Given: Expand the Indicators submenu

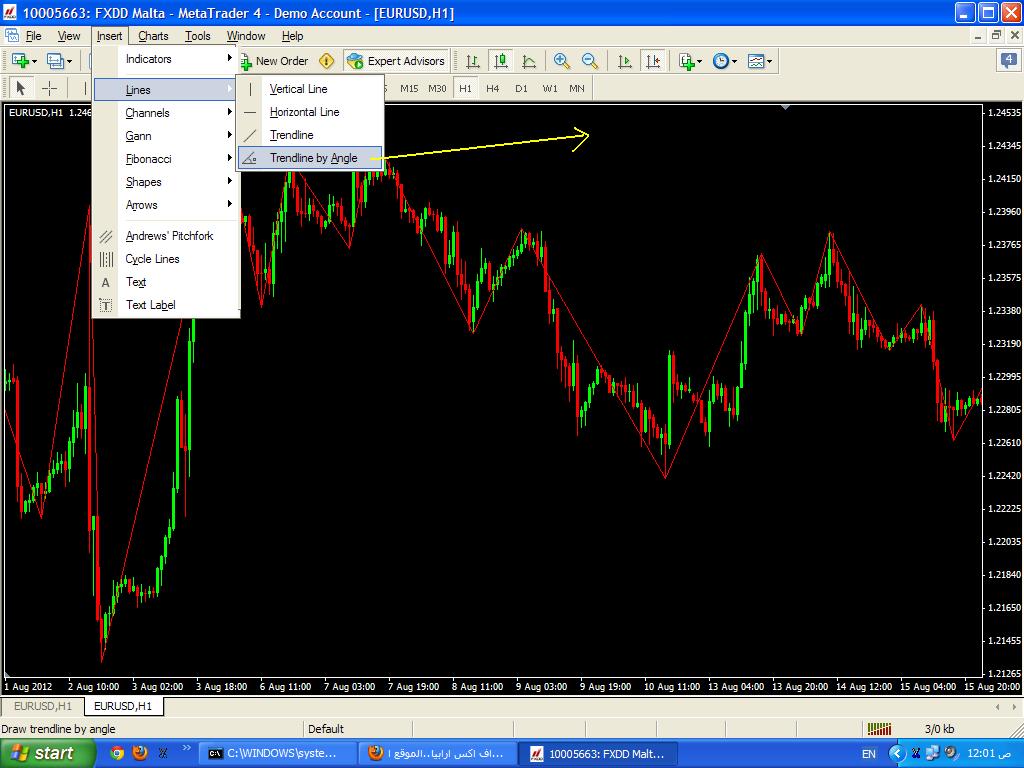Looking at the screenshot, I should pyautogui.click(x=166, y=59).
